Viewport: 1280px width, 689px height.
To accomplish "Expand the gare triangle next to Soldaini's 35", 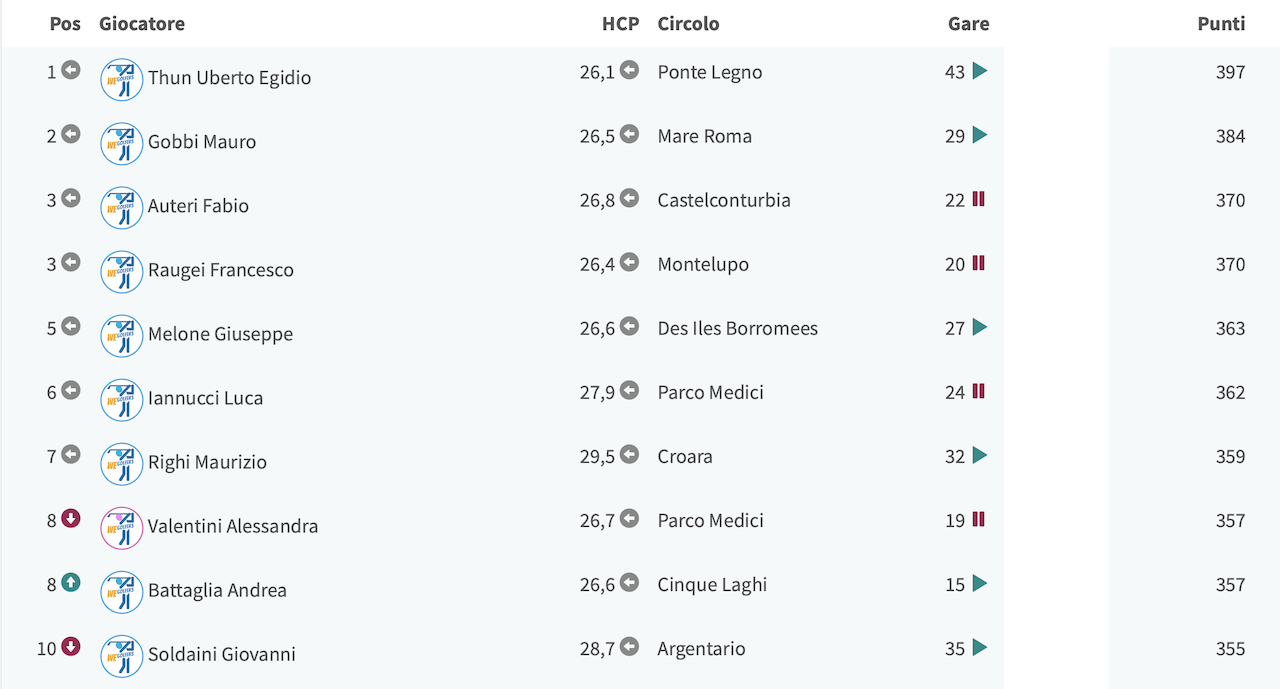I will tap(980, 647).
